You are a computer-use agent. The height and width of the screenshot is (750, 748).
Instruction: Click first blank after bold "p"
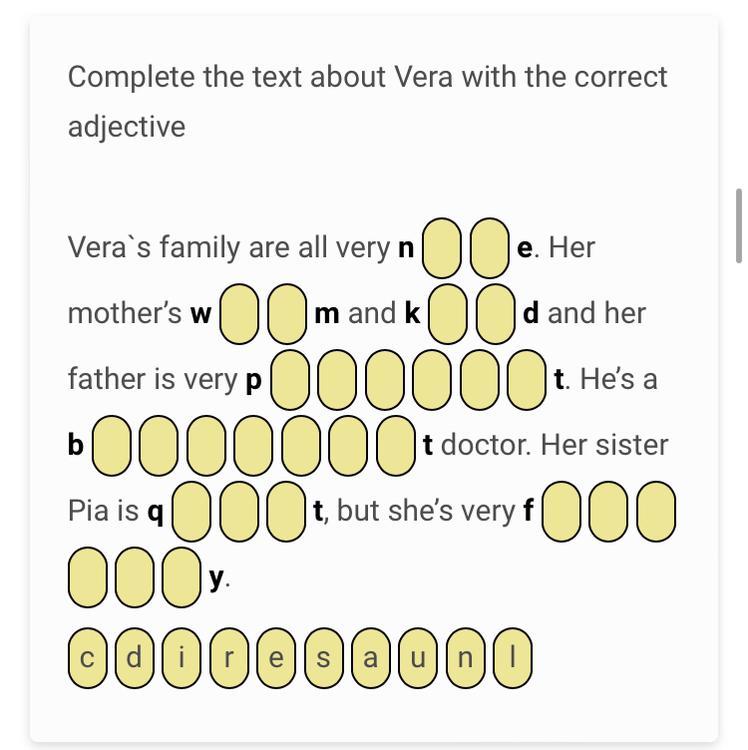click(290, 380)
